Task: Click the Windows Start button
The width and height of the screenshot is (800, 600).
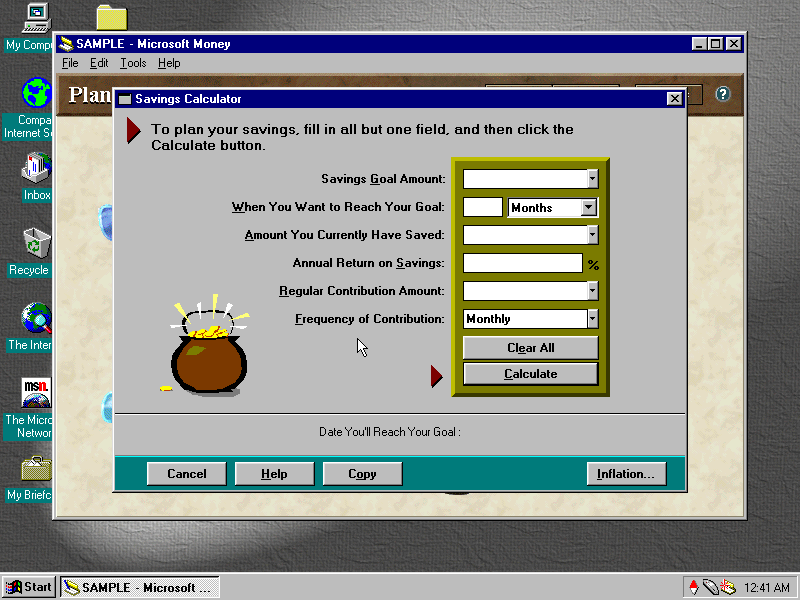Action: (29, 587)
